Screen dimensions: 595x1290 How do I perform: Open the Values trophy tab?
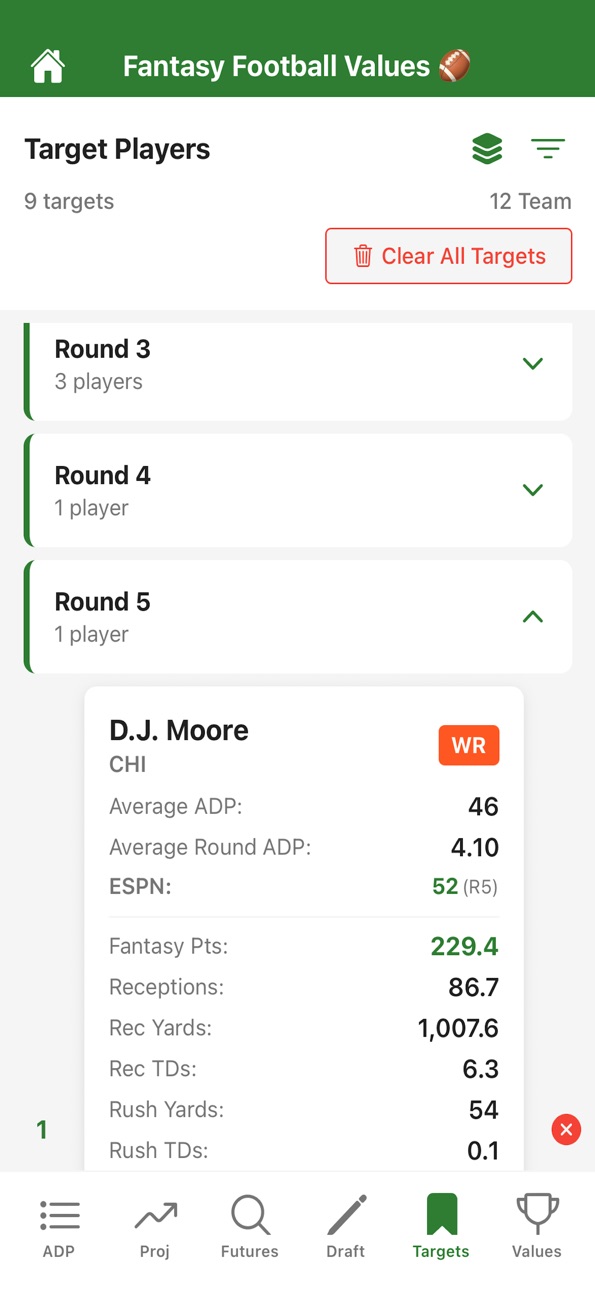coord(537,1226)
